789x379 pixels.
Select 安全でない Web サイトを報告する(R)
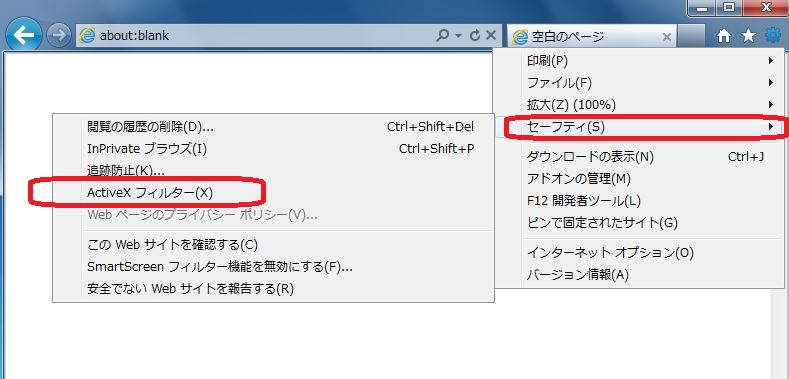tap(273, 289)
